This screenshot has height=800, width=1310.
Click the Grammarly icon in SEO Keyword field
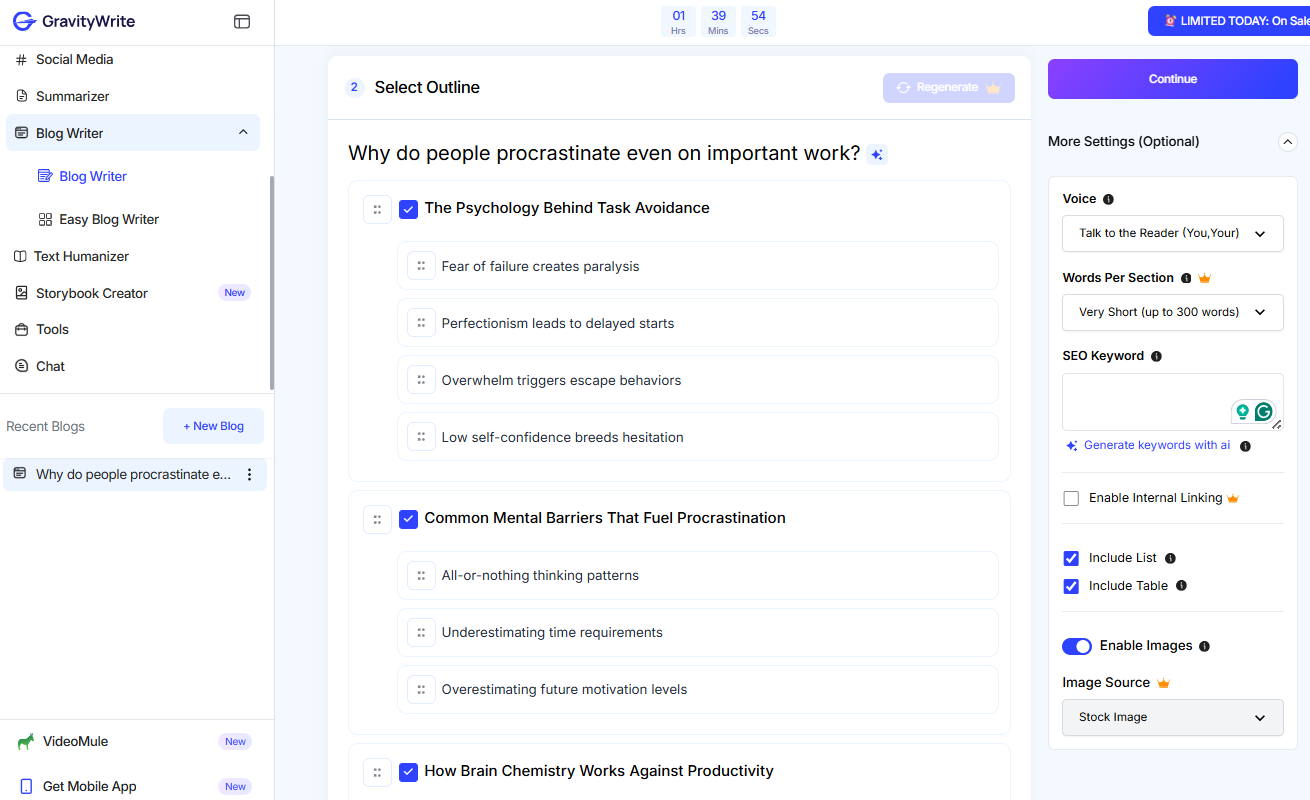(1265, 410)
